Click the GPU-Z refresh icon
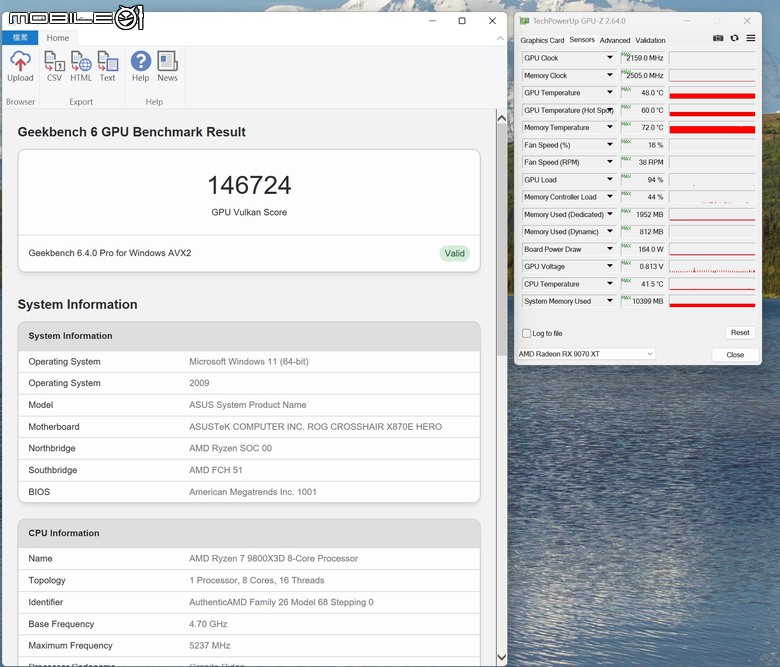 pyautogui.click(x=734, y=38)
